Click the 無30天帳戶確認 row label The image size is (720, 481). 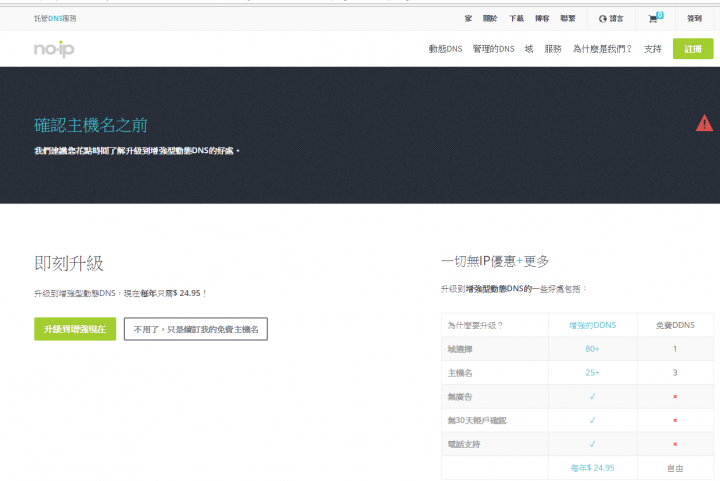click(477, 420)
